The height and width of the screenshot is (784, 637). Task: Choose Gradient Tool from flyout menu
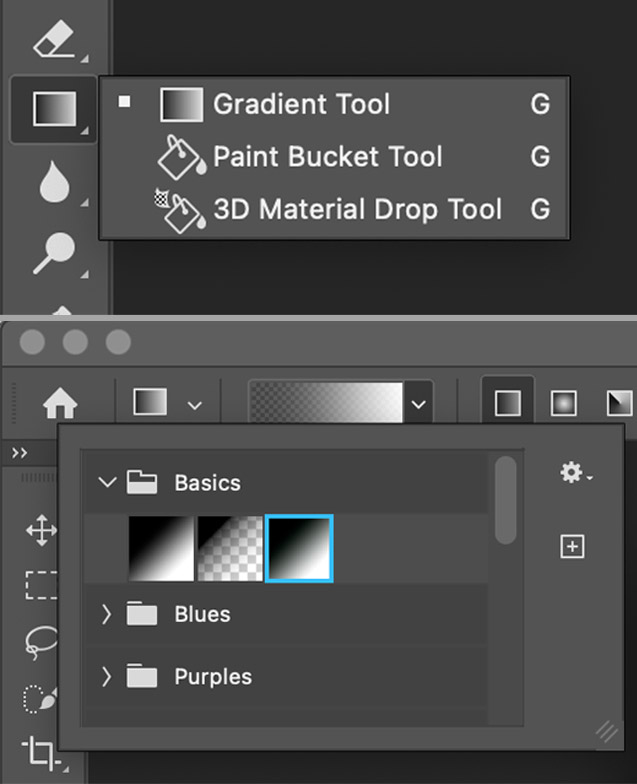coord(334,104)
